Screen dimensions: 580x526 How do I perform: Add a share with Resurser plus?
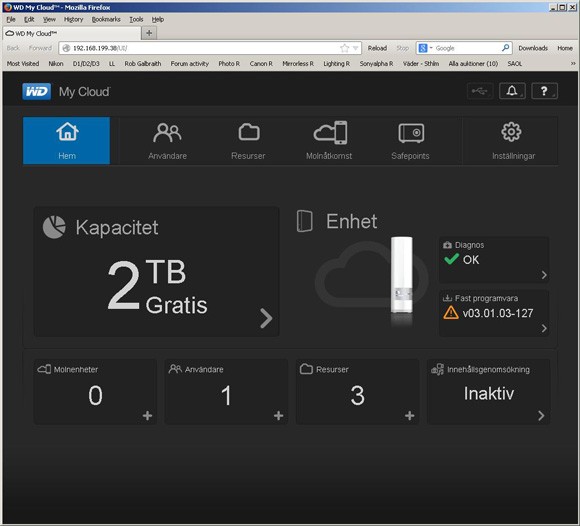(409, 416)
